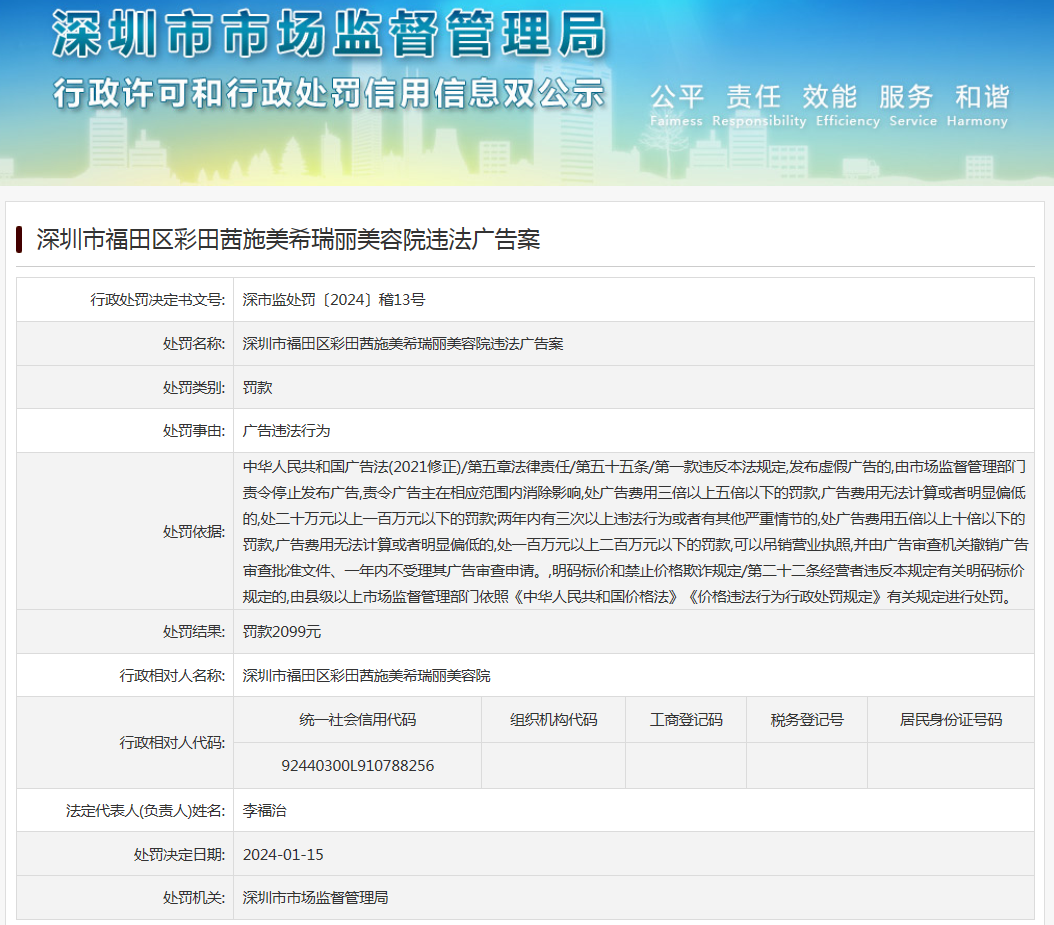Click the 处罚机关 value 深圳市市场监督管理局
The image size is (1054, 925).
(315, 898)
